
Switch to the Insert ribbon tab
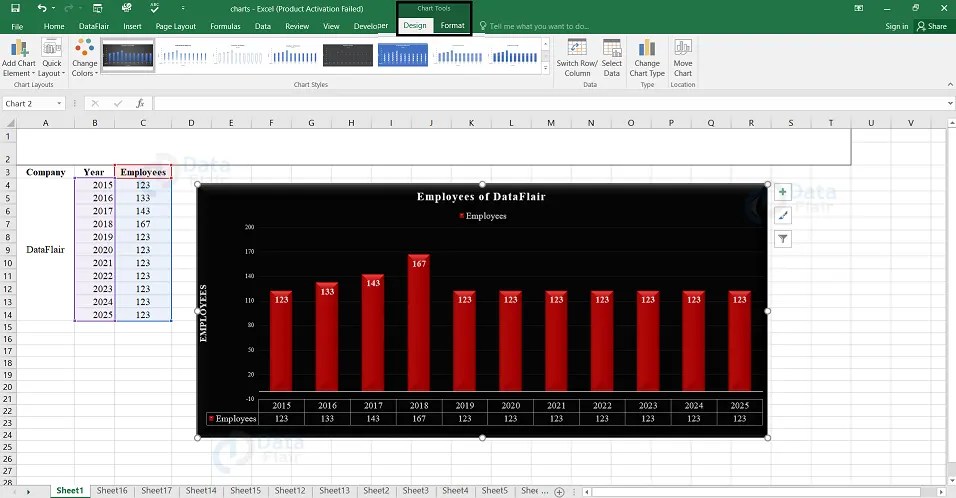(132, 26)
